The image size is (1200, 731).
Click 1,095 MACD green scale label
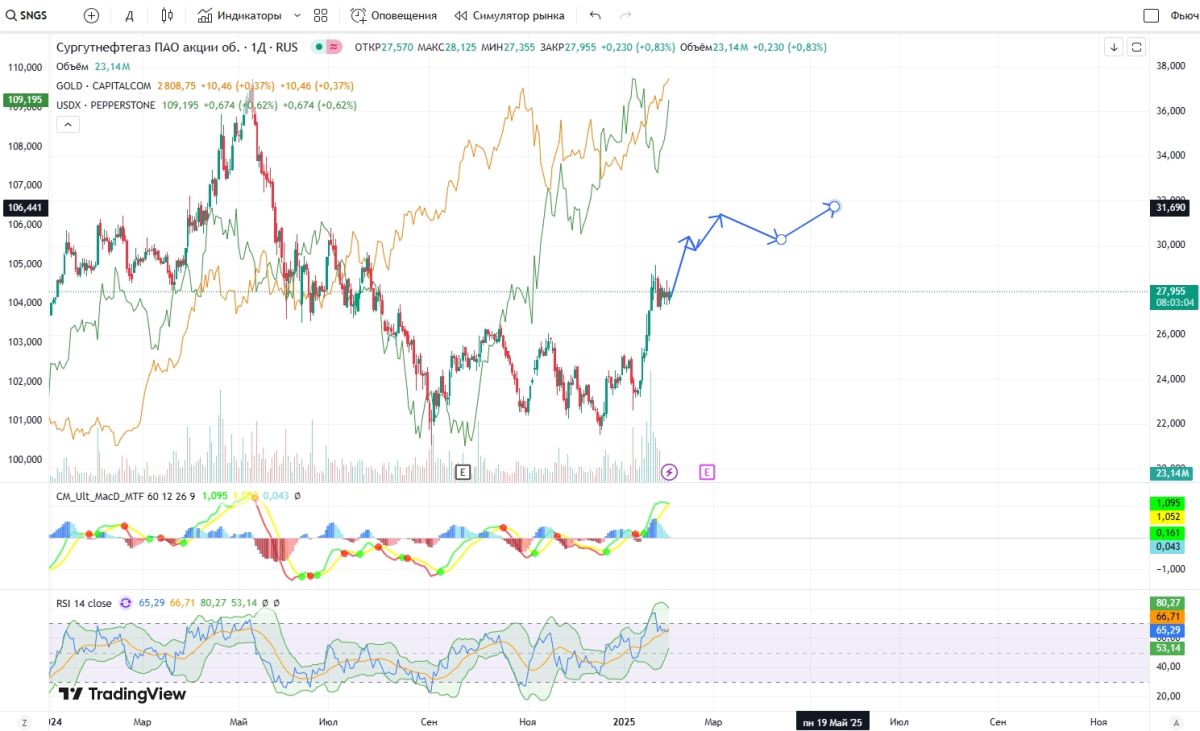click(1168, 503)
